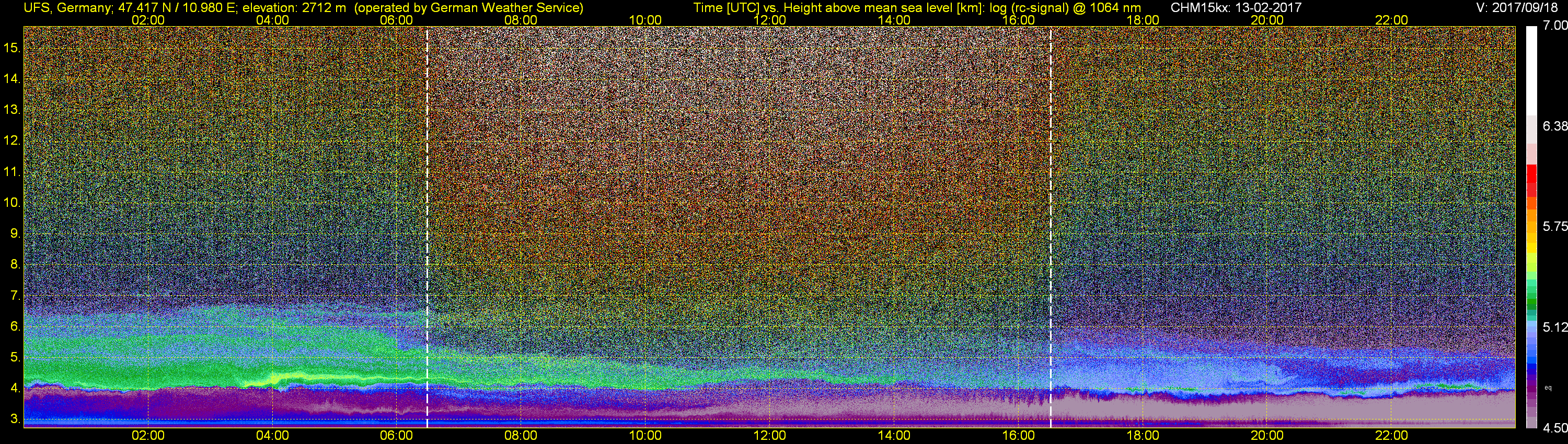Click the 5.12 value on the color scale
The width and height of the screenshot is (1568, 444).
point(1555,328)
